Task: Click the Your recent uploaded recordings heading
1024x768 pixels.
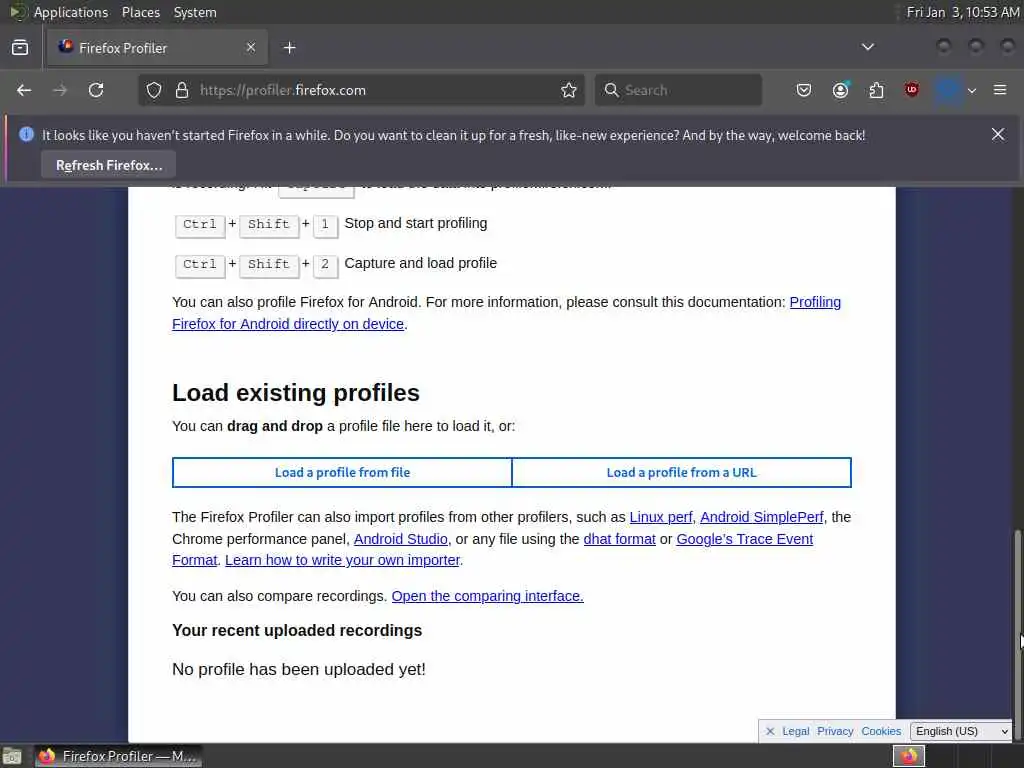Action: pyautogui.click(x=297, y=631)
